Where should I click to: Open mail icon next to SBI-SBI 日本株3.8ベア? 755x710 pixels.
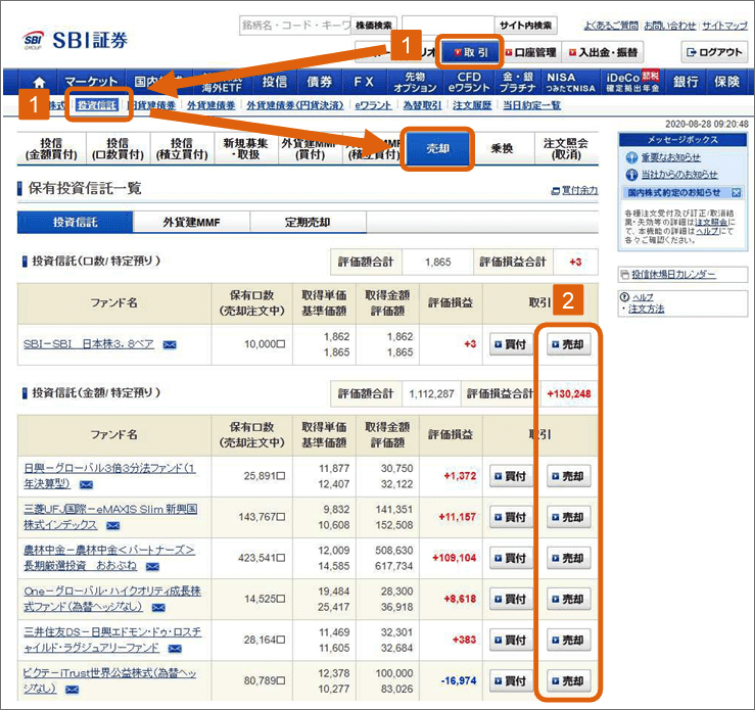[169, 345]
